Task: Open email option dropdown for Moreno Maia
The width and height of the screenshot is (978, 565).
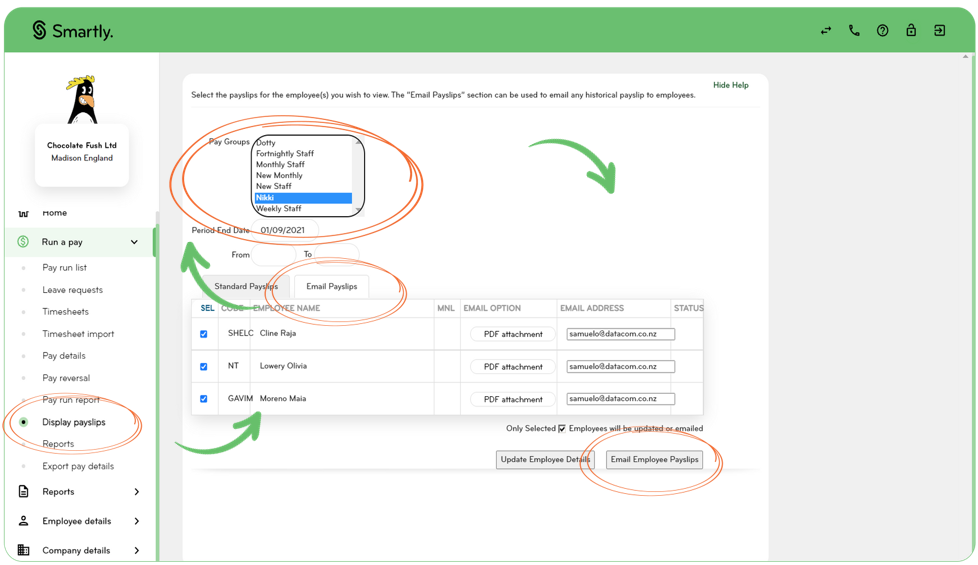Action: click(x=513, y=399)
